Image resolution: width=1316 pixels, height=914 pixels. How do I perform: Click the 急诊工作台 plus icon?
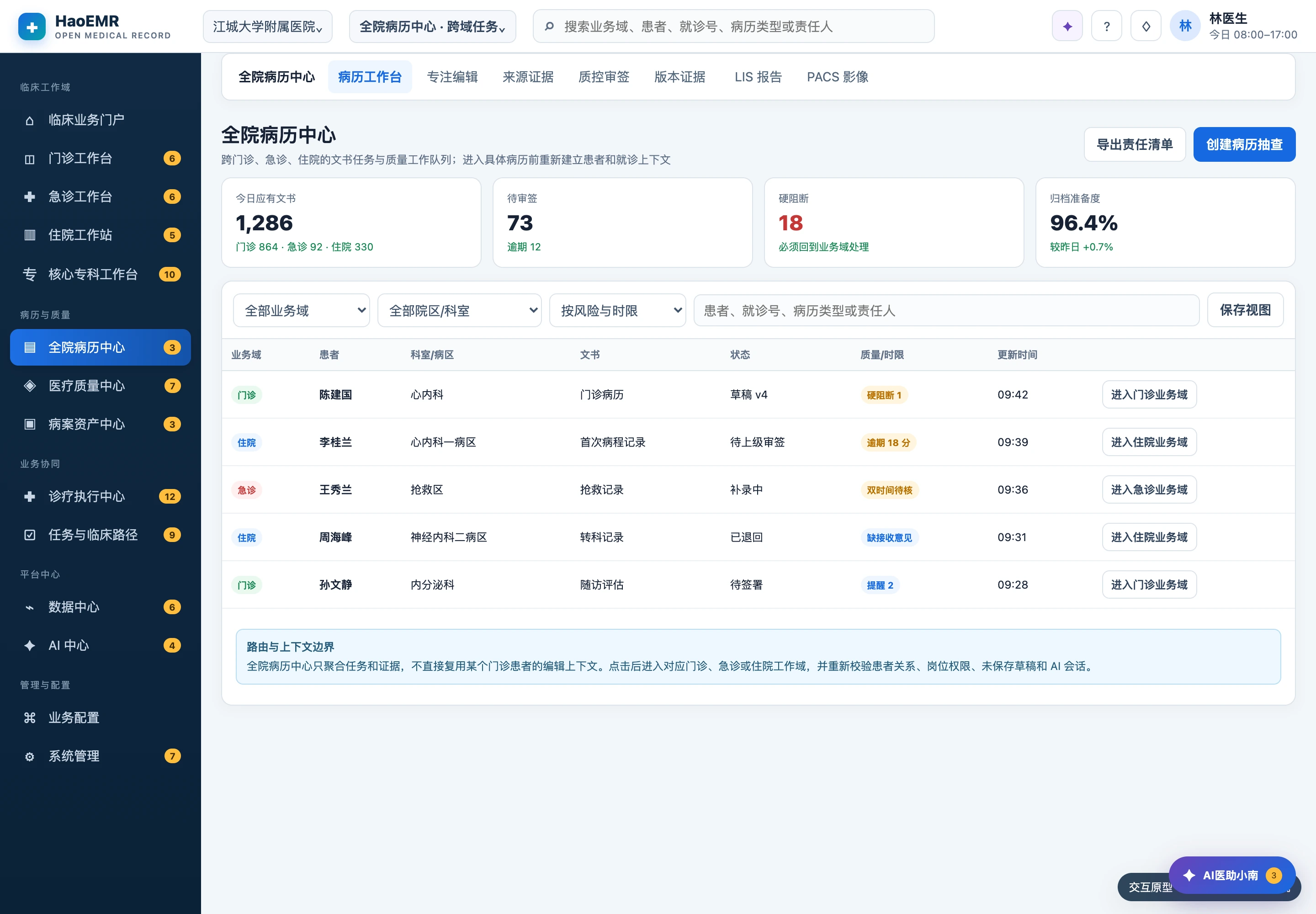pyautogui.click(x=30, y=197)
